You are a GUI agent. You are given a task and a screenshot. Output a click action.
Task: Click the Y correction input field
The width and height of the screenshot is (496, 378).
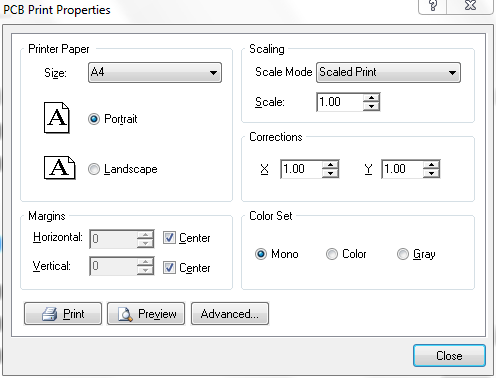click(x=402, y=169)
